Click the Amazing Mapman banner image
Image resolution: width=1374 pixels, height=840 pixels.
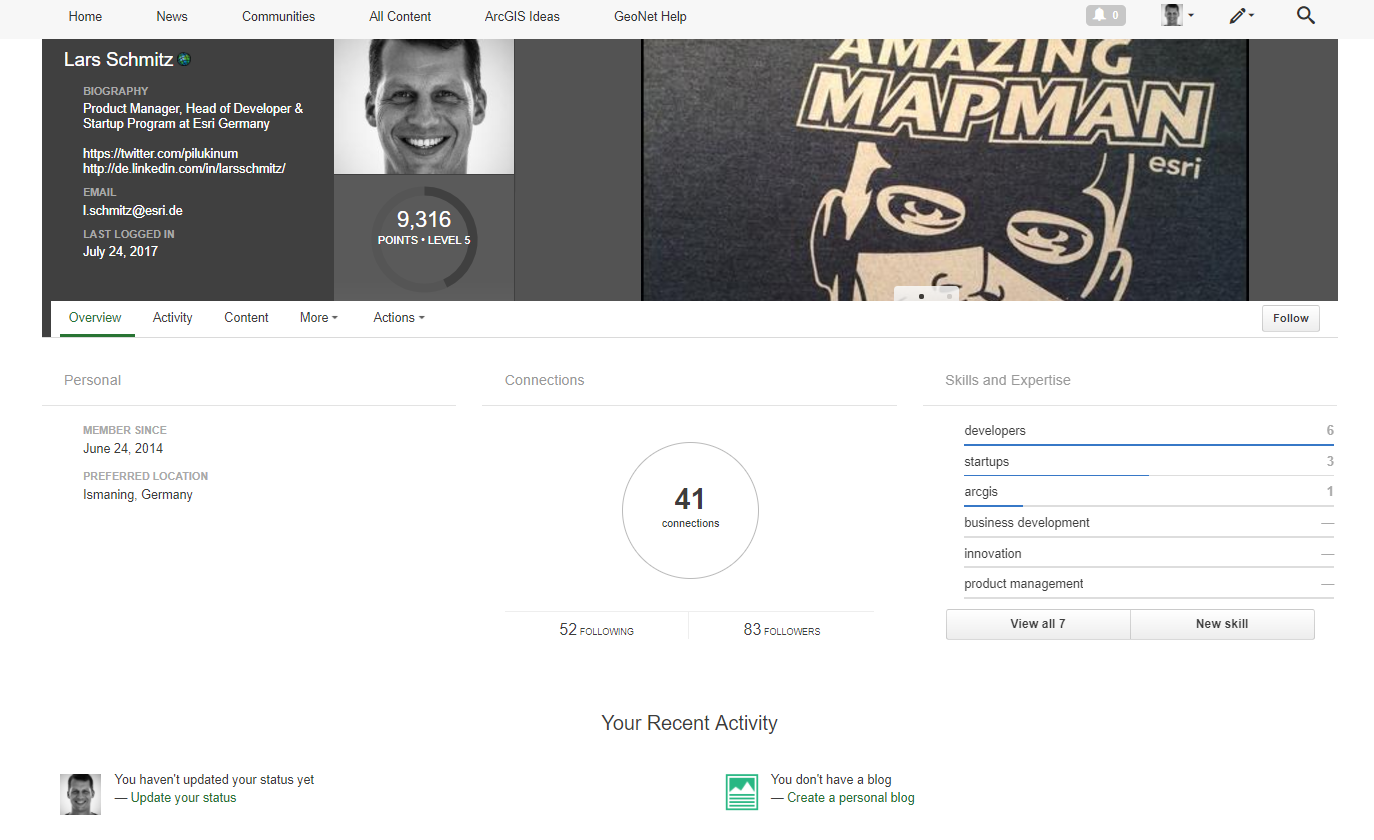point(945,170)
